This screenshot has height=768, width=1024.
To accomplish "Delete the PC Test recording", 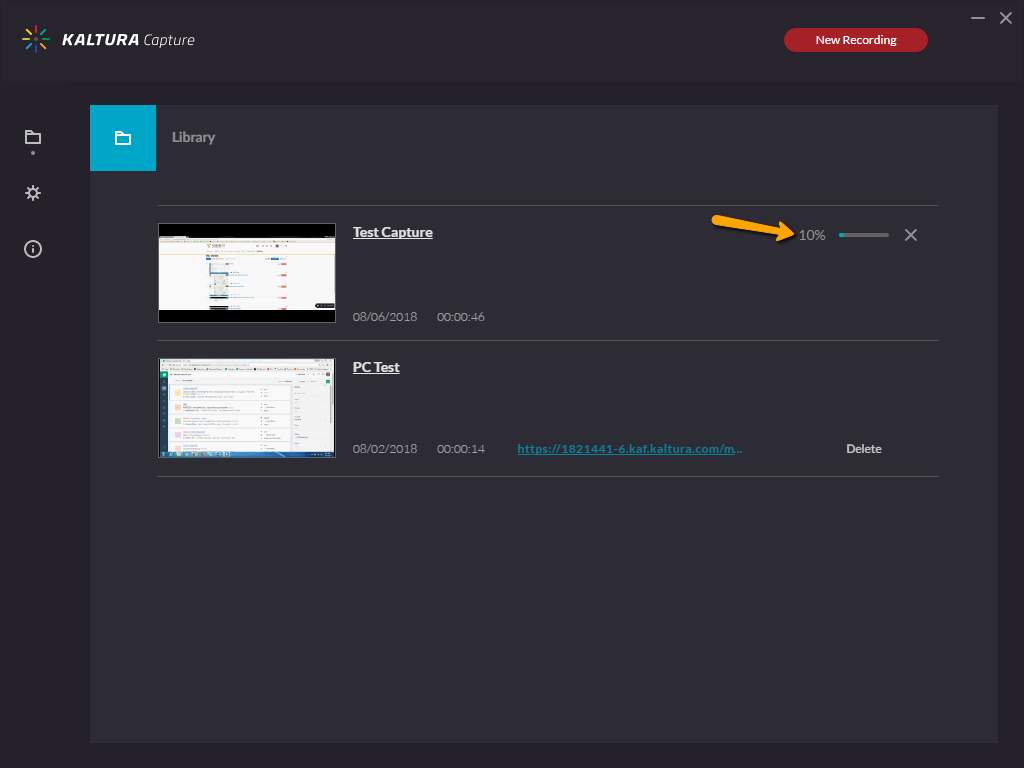I will click(863, 448).
